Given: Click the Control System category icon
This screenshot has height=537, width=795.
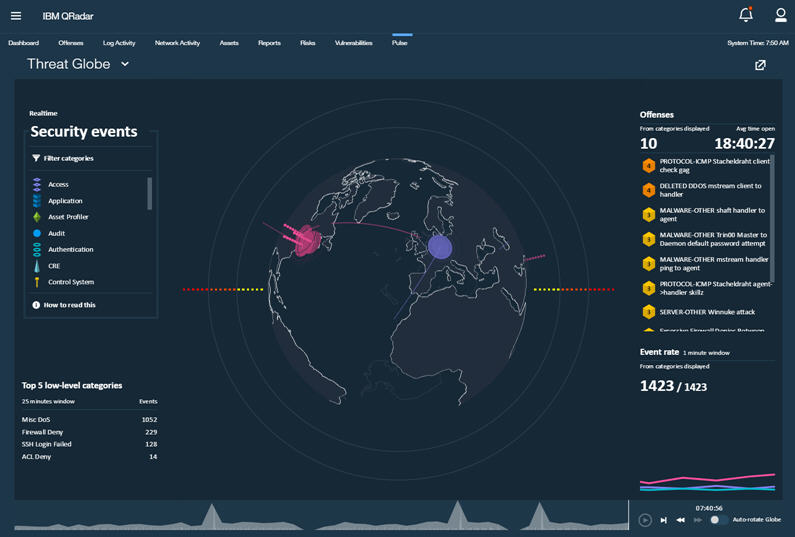Looking at the screenshot, I should (37, 282).
